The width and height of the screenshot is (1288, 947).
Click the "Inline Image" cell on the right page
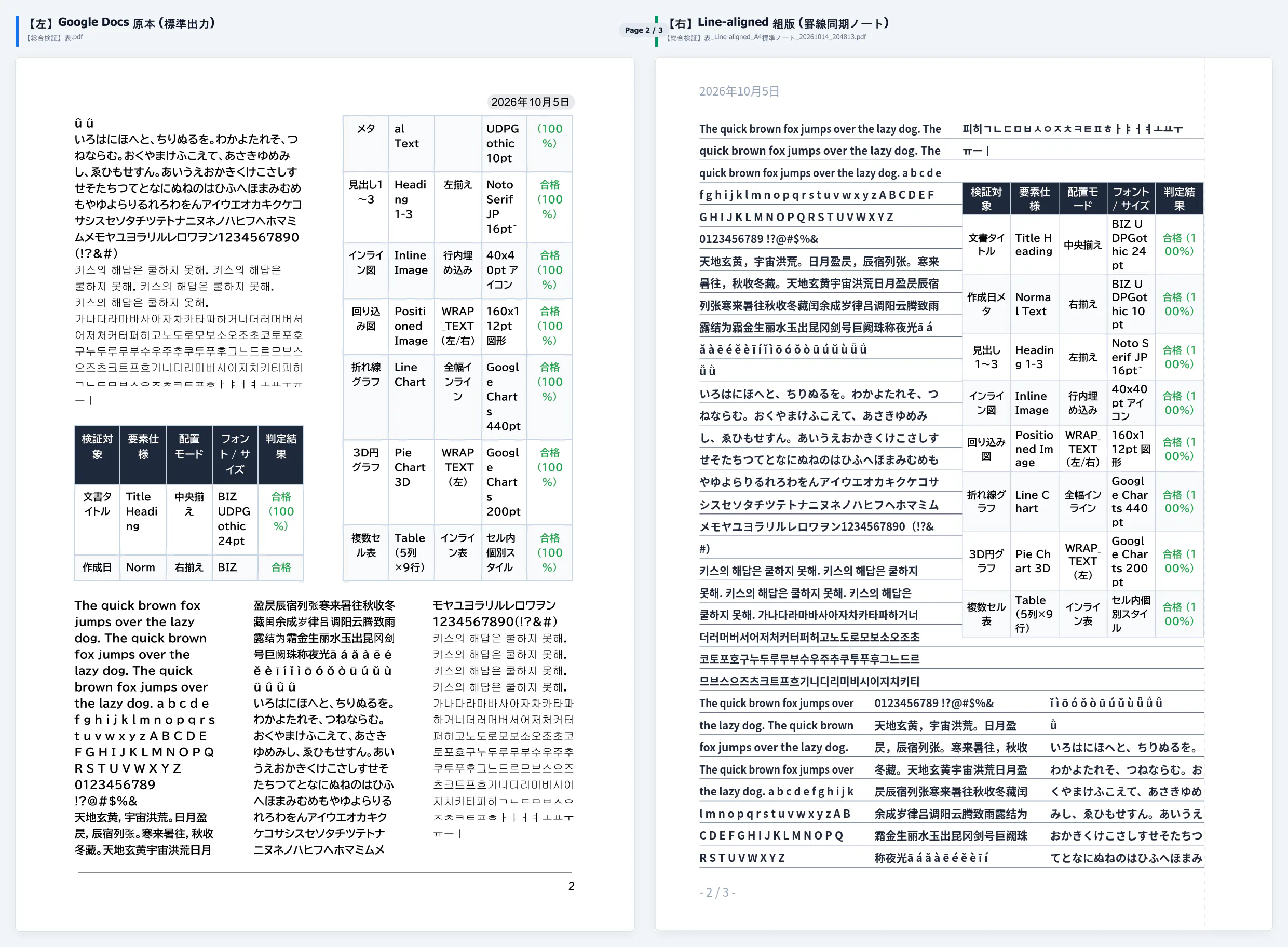(x=1034, y=403)
